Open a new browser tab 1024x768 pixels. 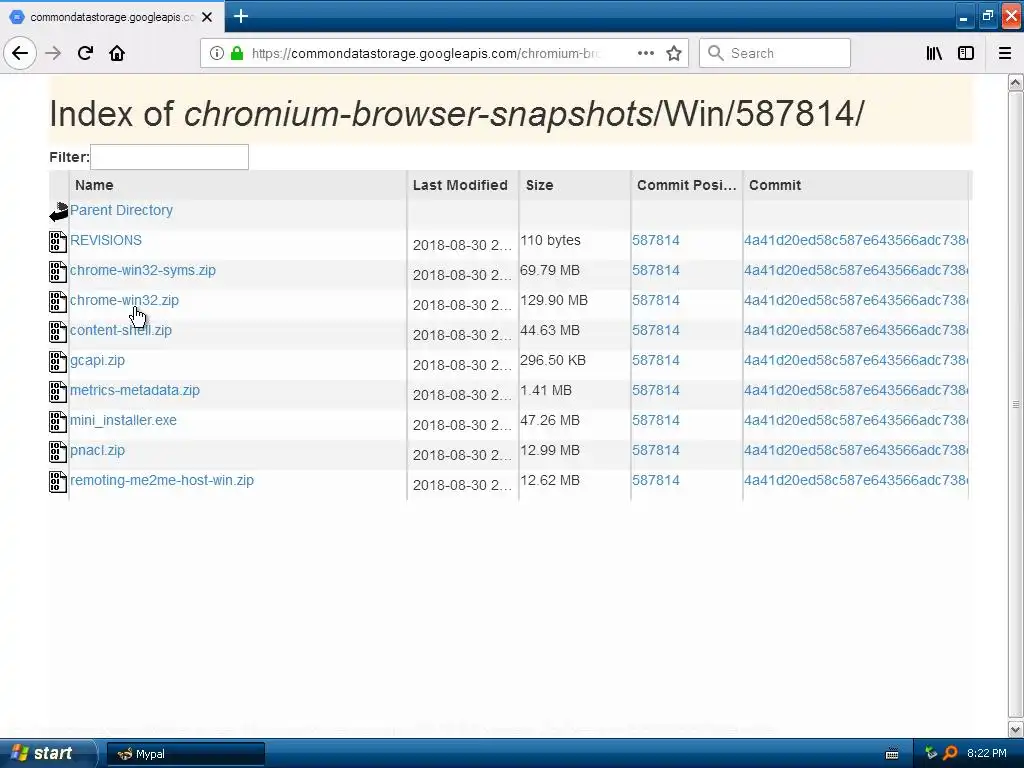tap(240, 16)
